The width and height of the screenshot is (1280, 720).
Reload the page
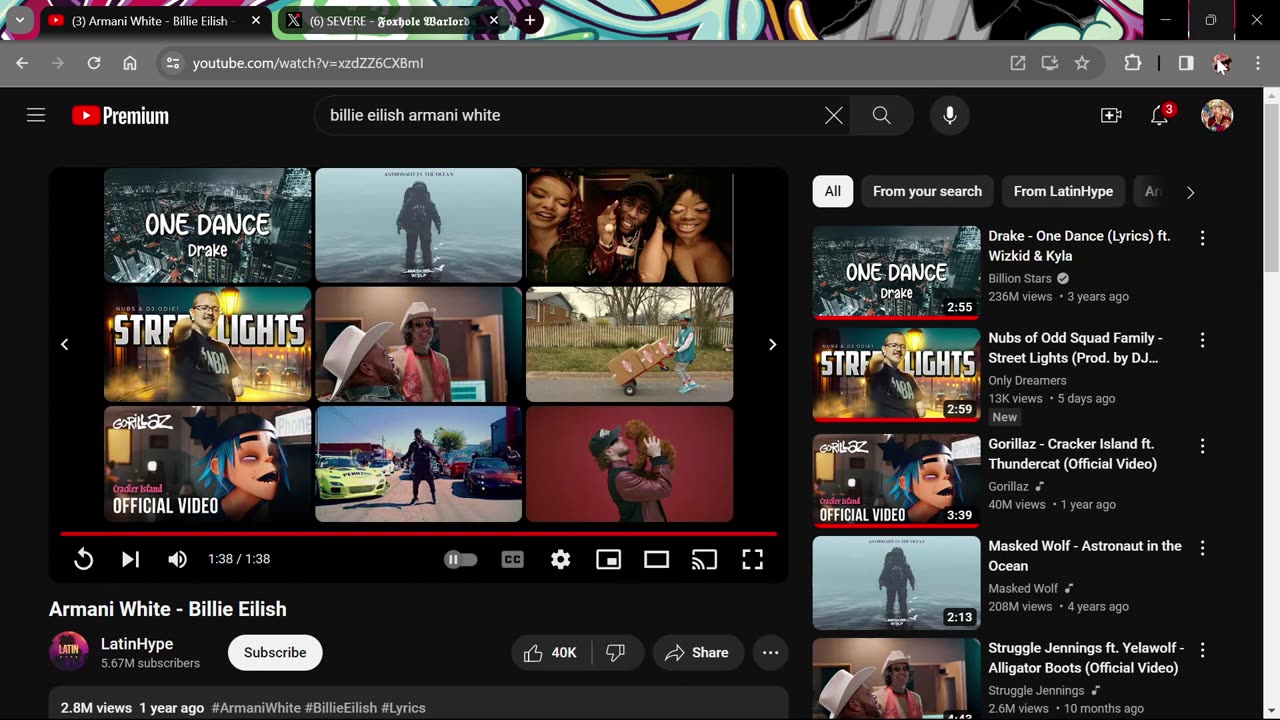point(94,63)
